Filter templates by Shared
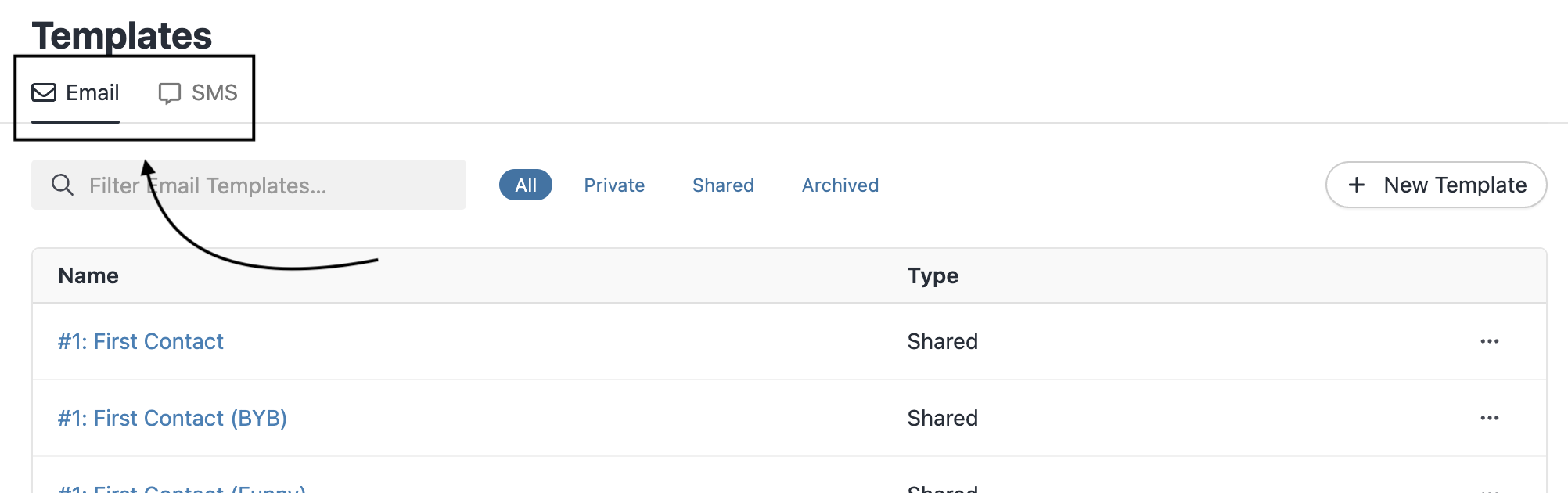The width and height of the screenshot is (1568, 493). coord(723,185)
